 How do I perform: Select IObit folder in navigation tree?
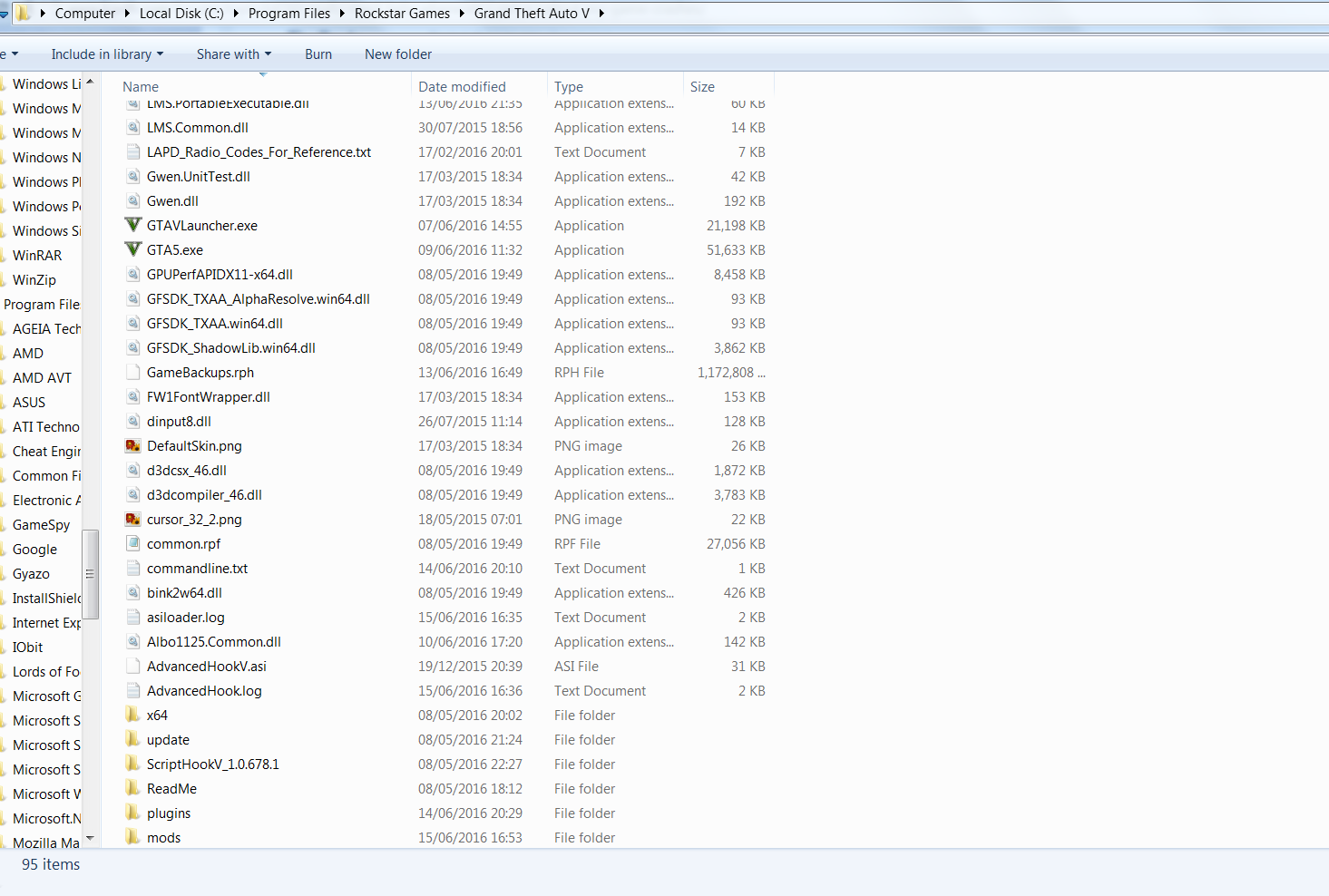click(27, 647)
